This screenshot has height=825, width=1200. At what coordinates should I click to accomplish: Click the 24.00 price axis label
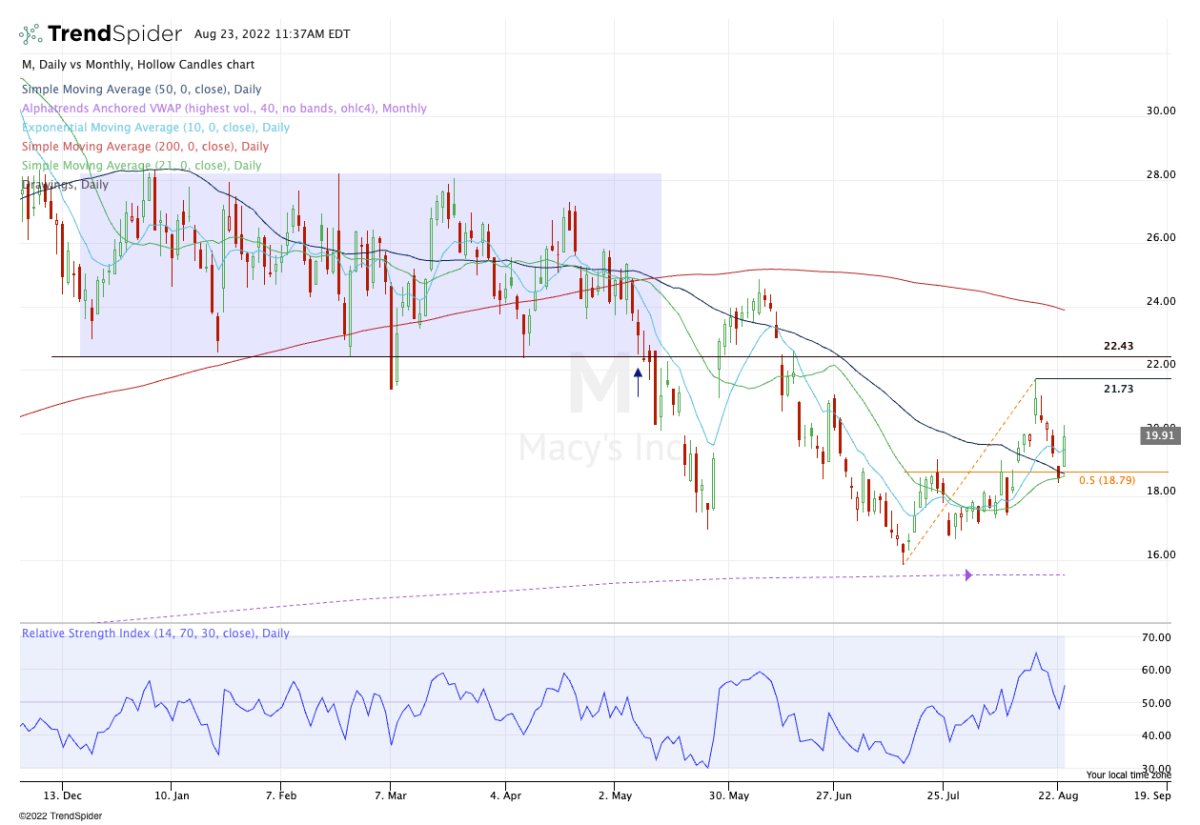[x=1160, y=302]
